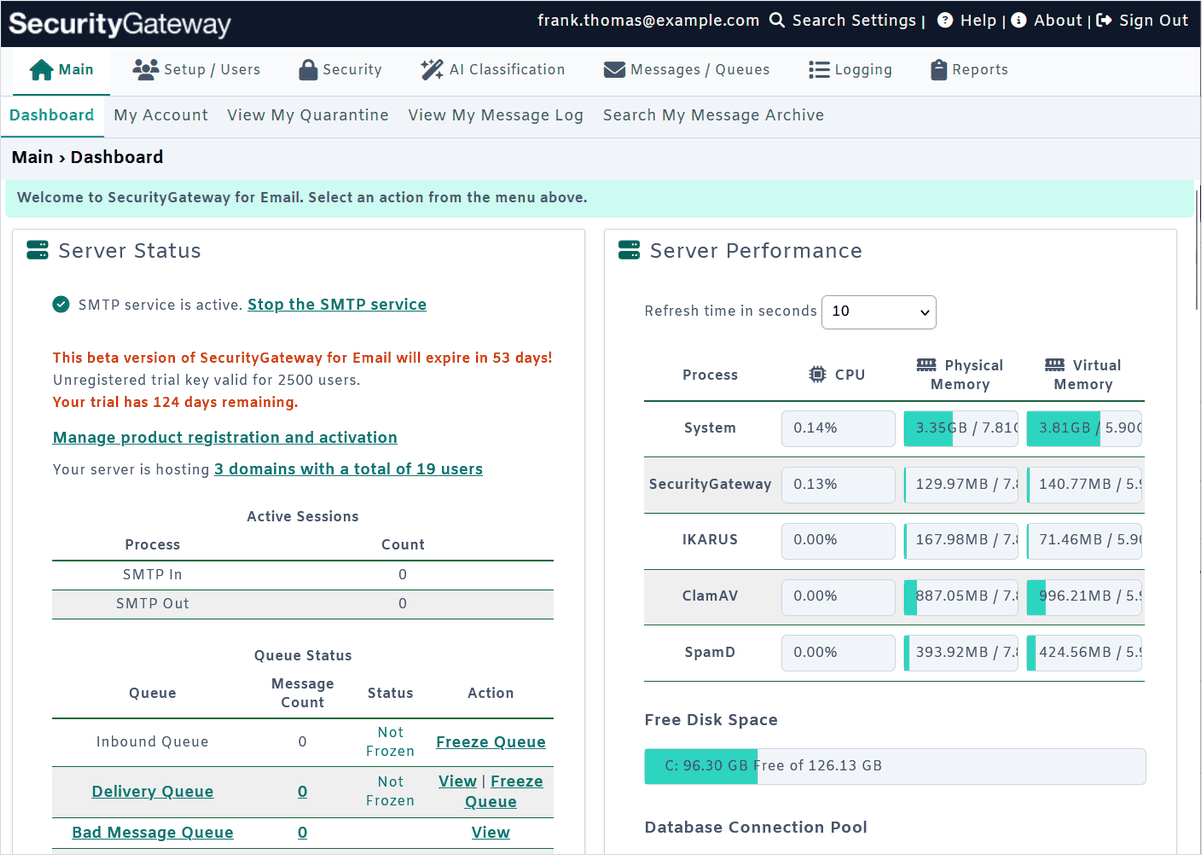Click the page vertical scrollbar
Viewport: 1202px width, 855px height.
click(x=1197, y=250)
